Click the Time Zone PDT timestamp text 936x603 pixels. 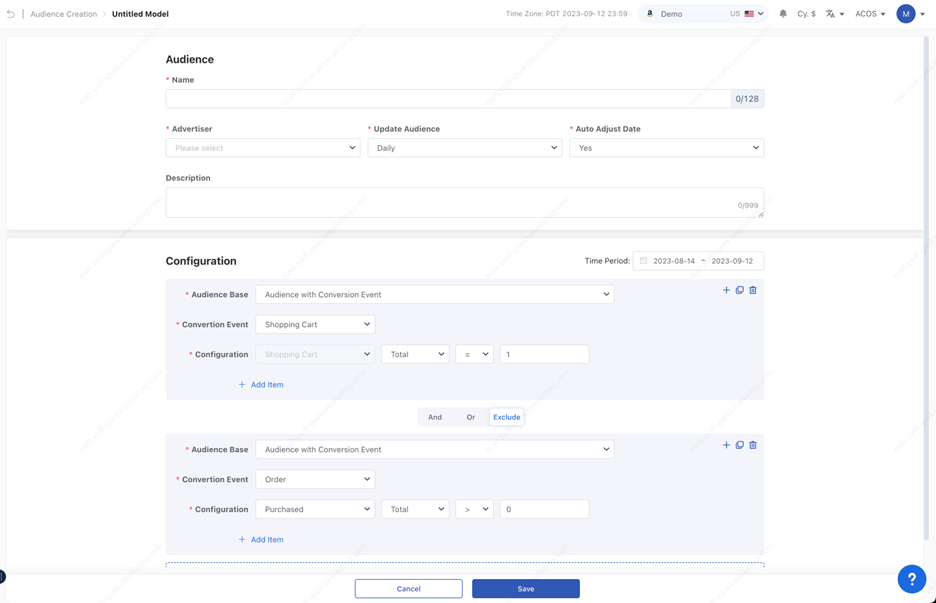(566, 14)
